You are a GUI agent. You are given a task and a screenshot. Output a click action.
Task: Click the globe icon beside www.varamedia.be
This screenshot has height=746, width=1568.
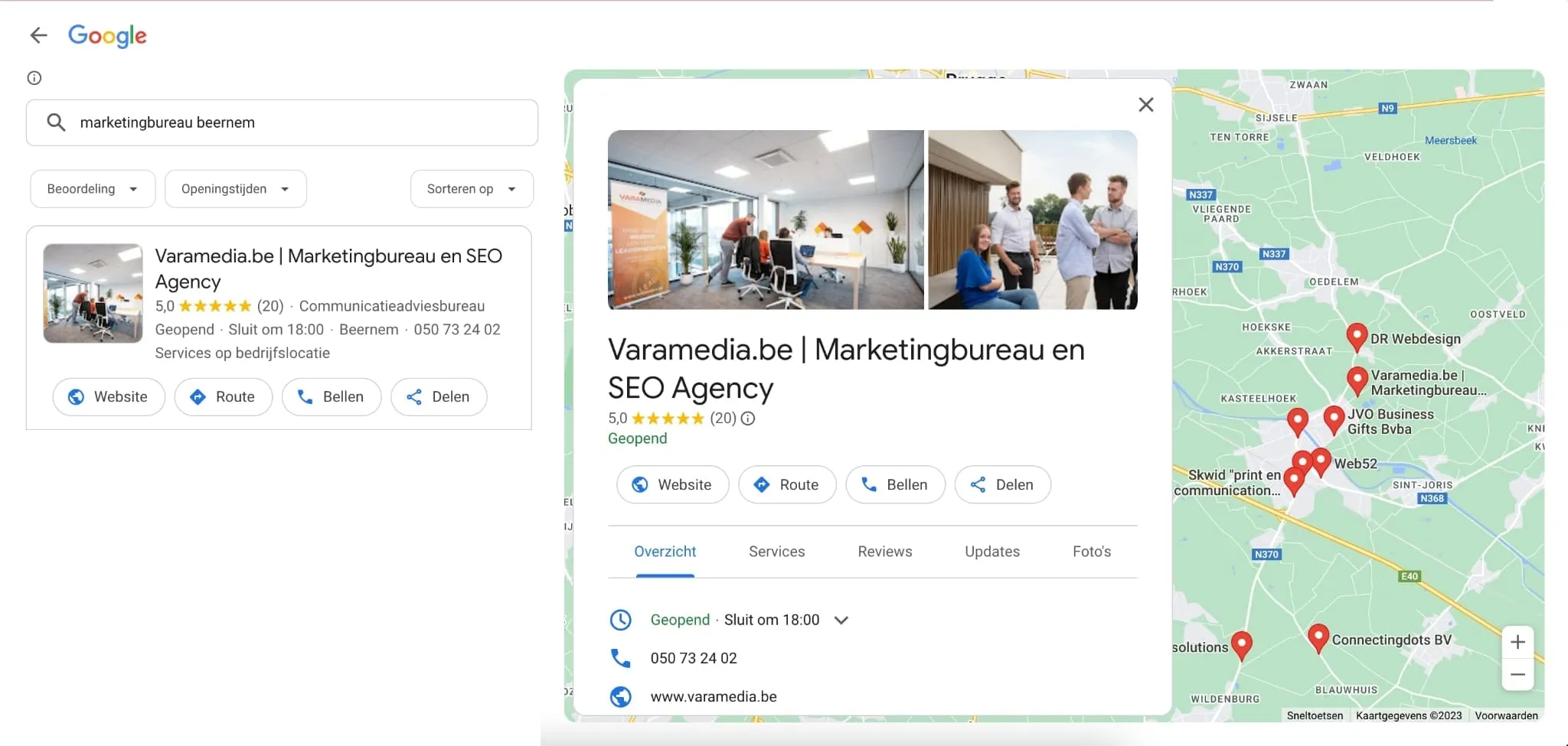620,696
